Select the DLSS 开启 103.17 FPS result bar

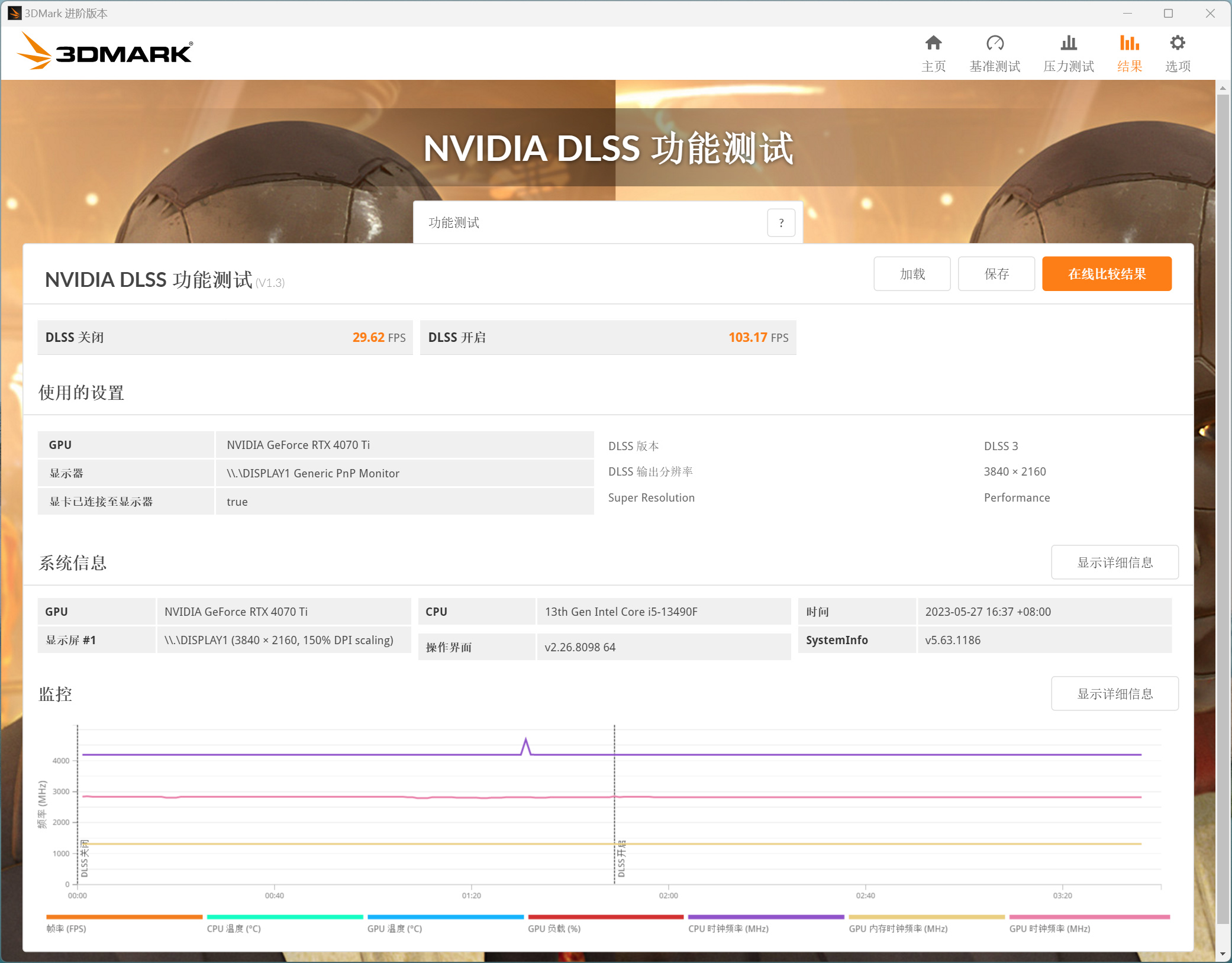608,337
